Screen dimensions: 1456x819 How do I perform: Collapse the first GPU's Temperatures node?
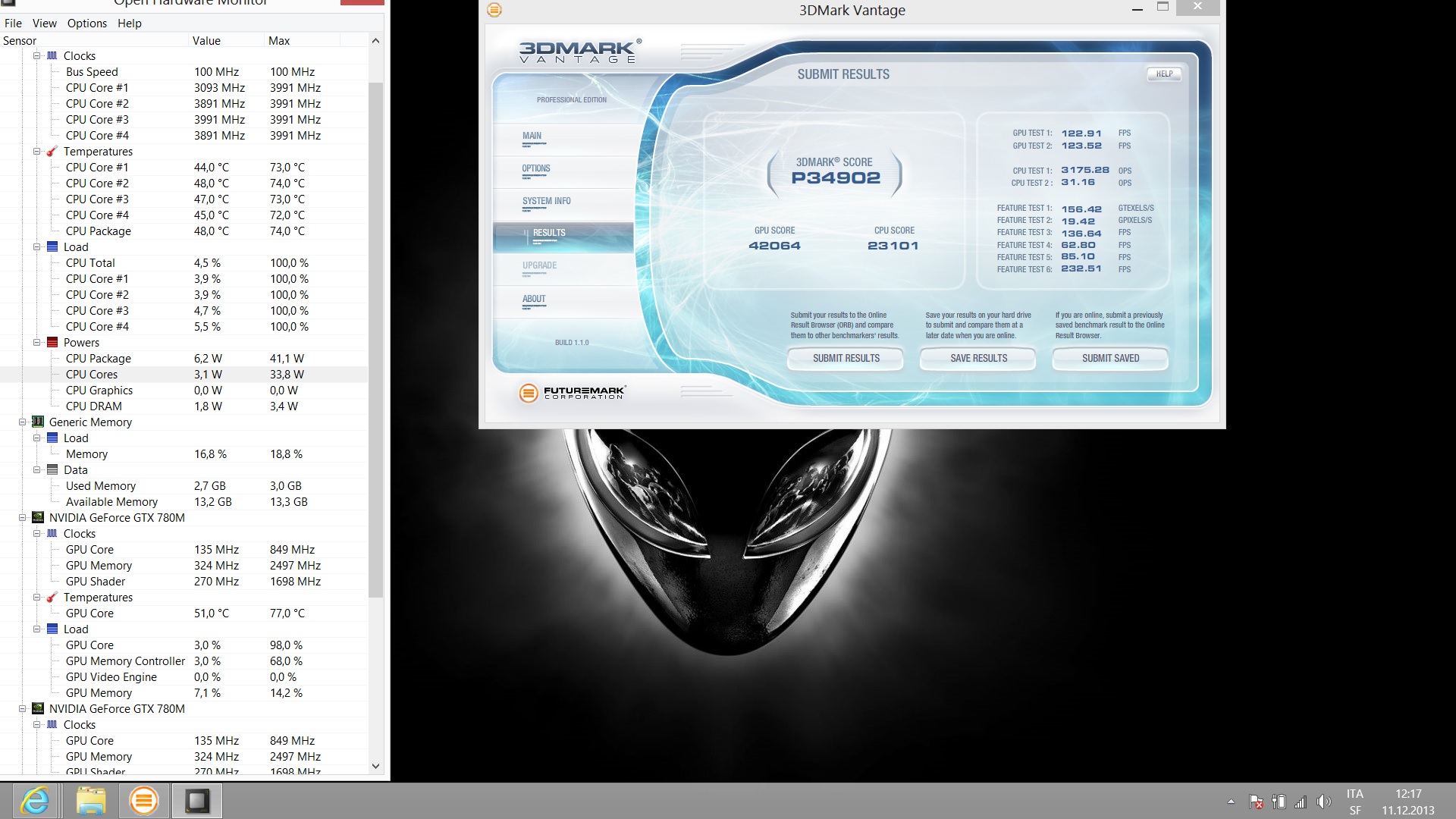36,598
